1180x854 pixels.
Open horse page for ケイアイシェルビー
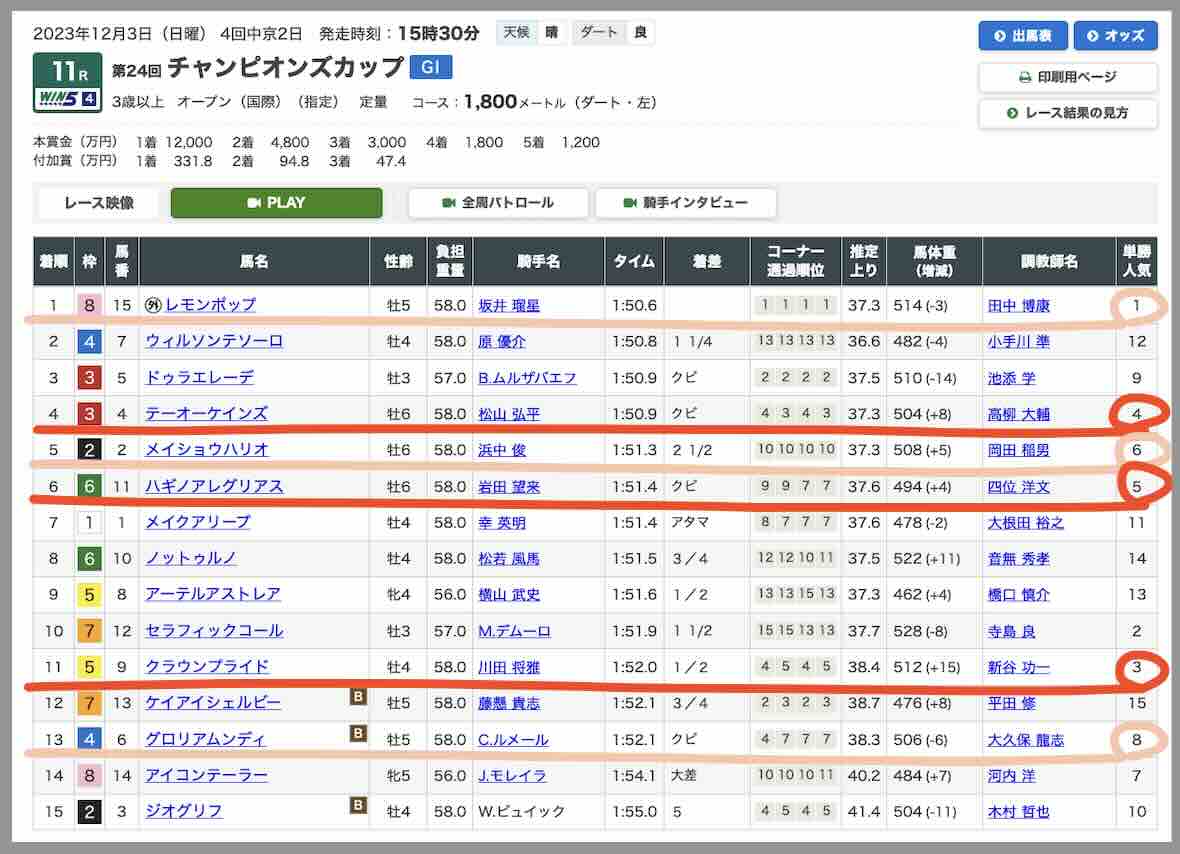(213, 702)
